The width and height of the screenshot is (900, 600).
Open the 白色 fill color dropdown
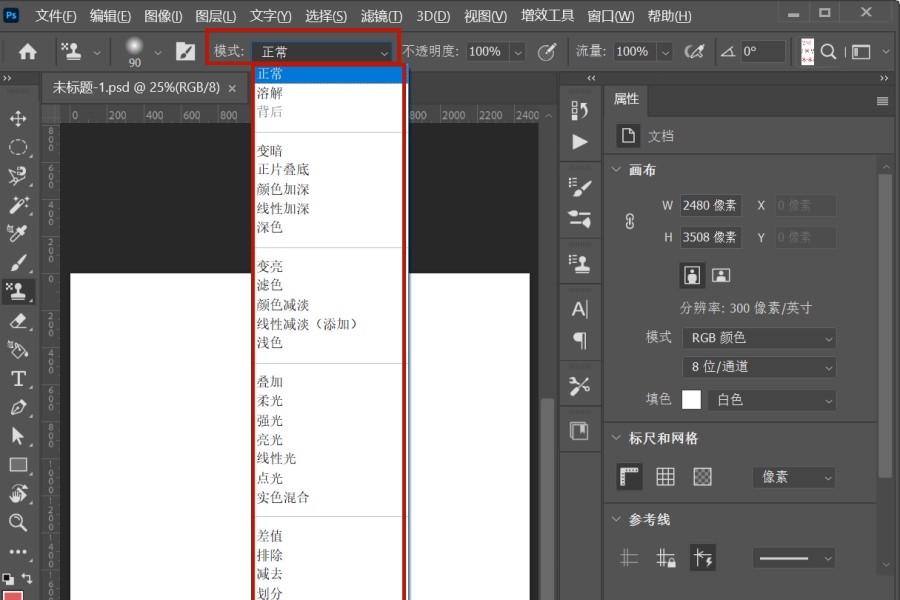(x=771, y=400)
